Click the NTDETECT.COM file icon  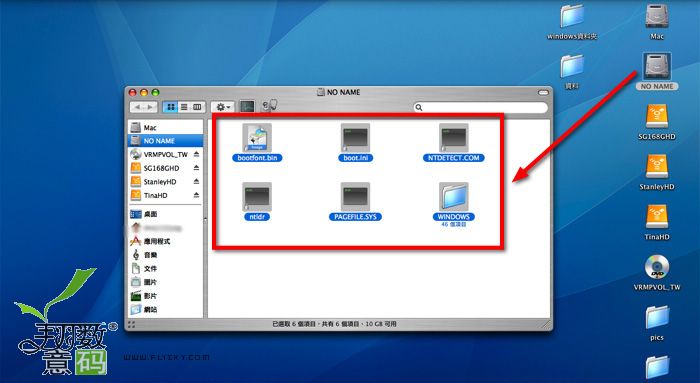(x=454, y=138)
